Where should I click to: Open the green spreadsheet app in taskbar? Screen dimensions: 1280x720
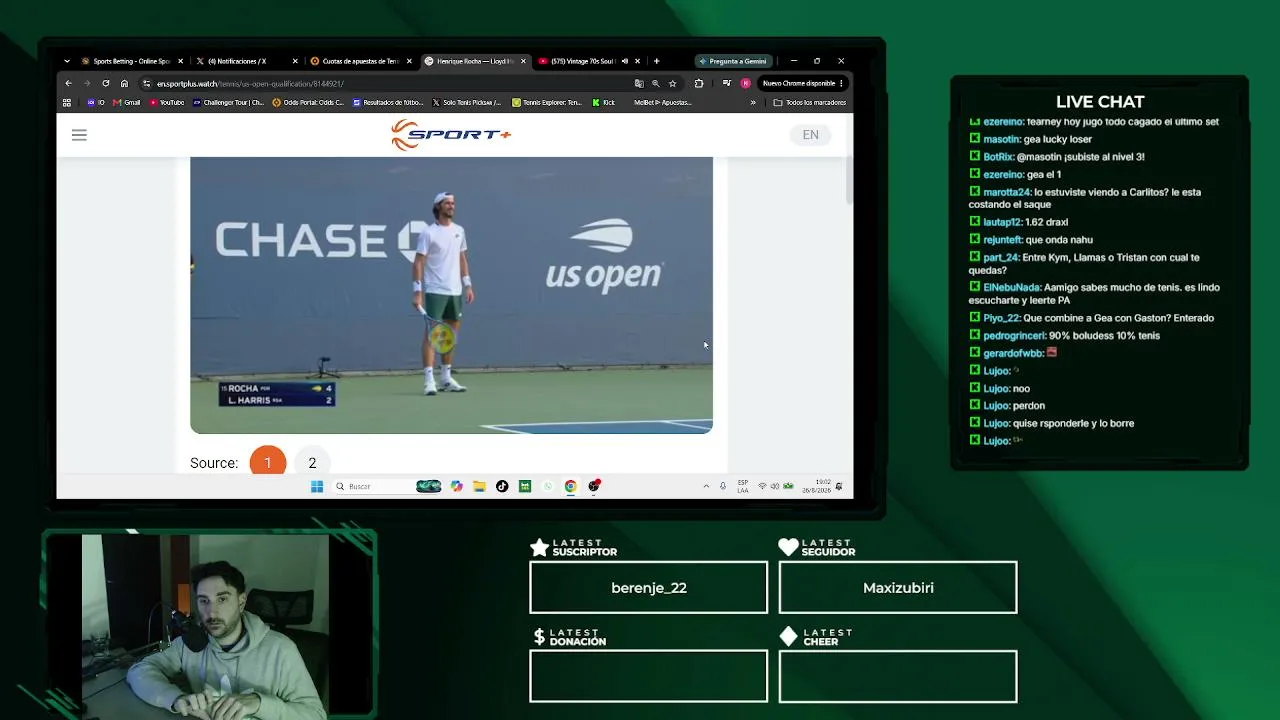pos(525,486)
